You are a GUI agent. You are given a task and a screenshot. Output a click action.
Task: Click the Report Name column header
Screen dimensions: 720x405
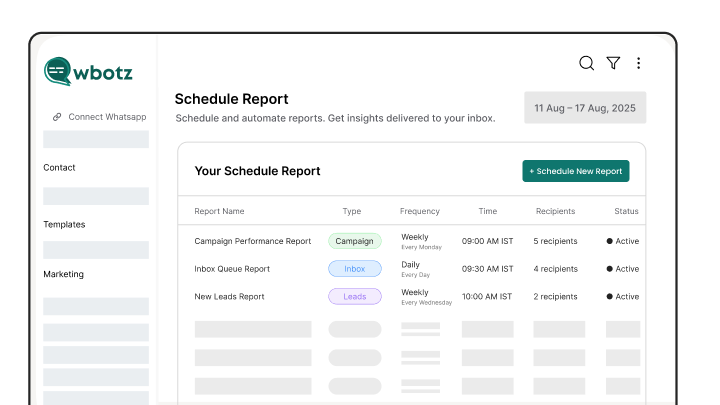tap(219, 211)
